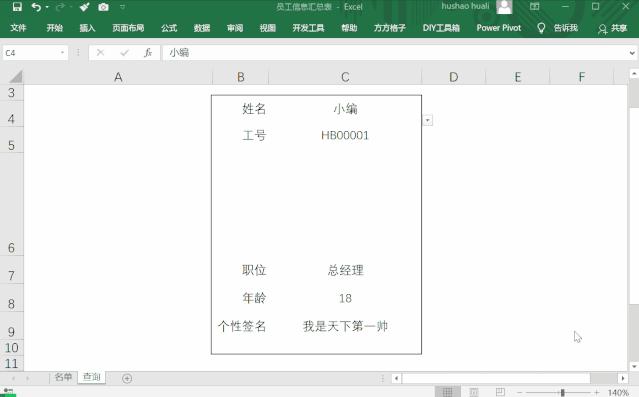Click the Insert Function fx icon
The width and height of the screenshot is (639, 397).
coord(148,53)
